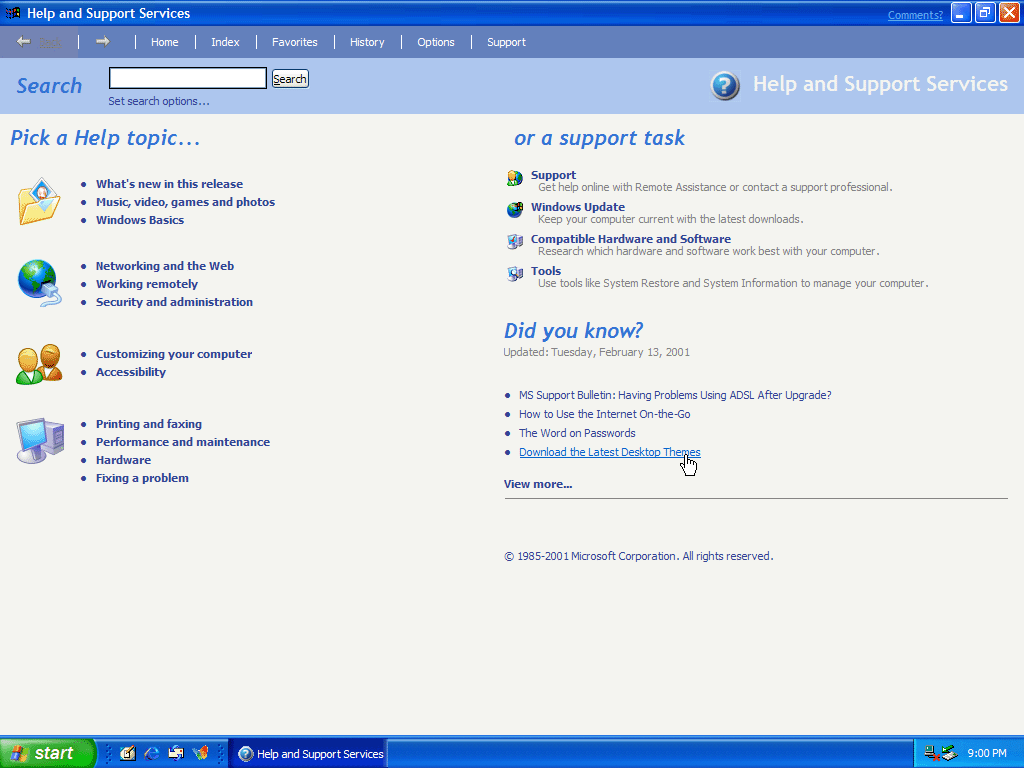Click the Search button
Screen dimensions: 1024x768
pos(290,79)
